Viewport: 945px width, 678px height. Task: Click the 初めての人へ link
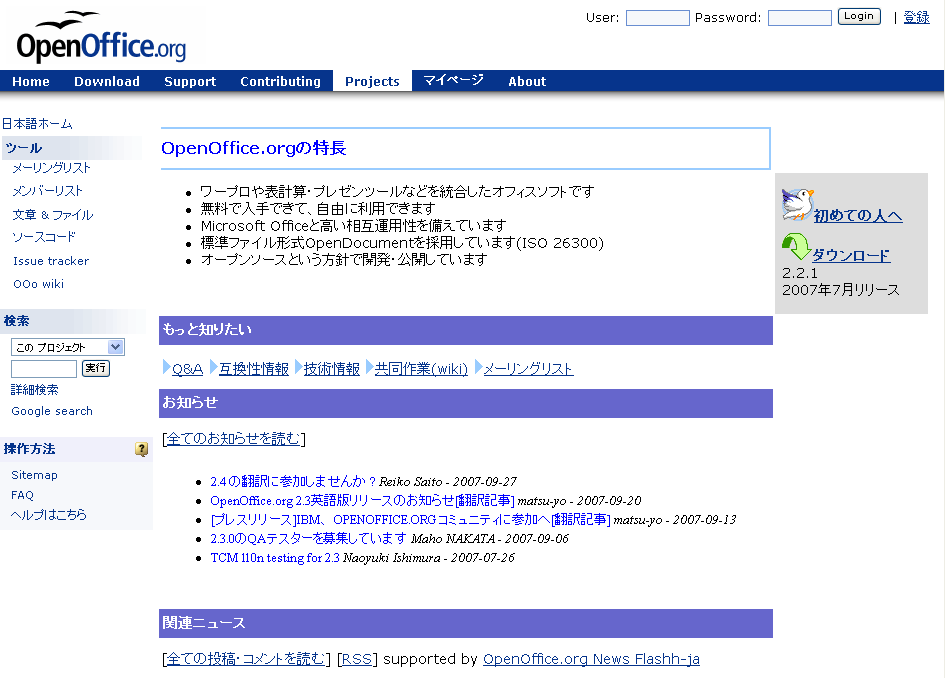click(x=858, y=215)
